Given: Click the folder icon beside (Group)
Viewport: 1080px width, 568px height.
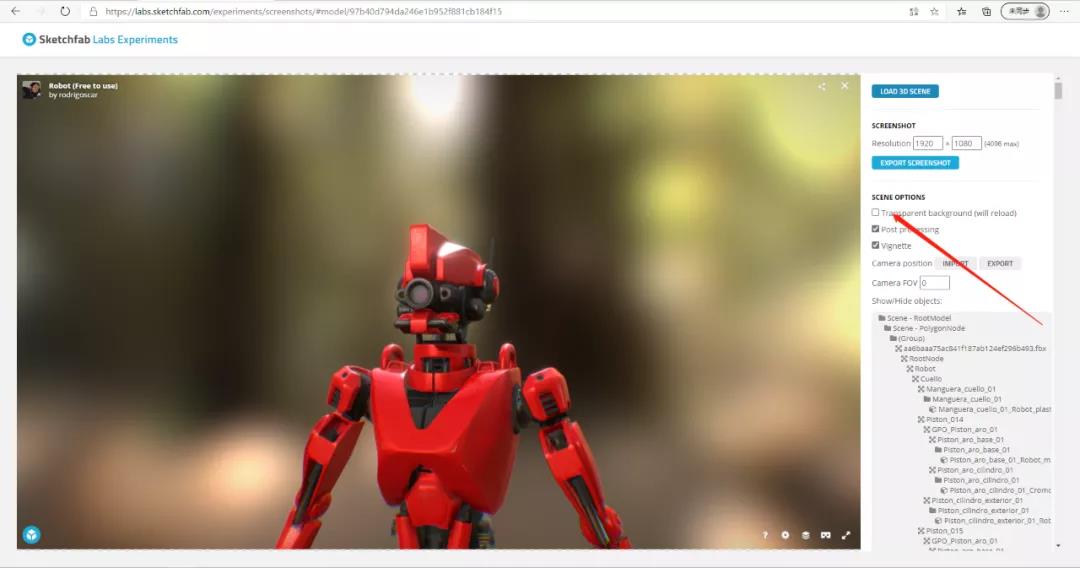Looking at the screenshot, I should (x=893, y=338).
